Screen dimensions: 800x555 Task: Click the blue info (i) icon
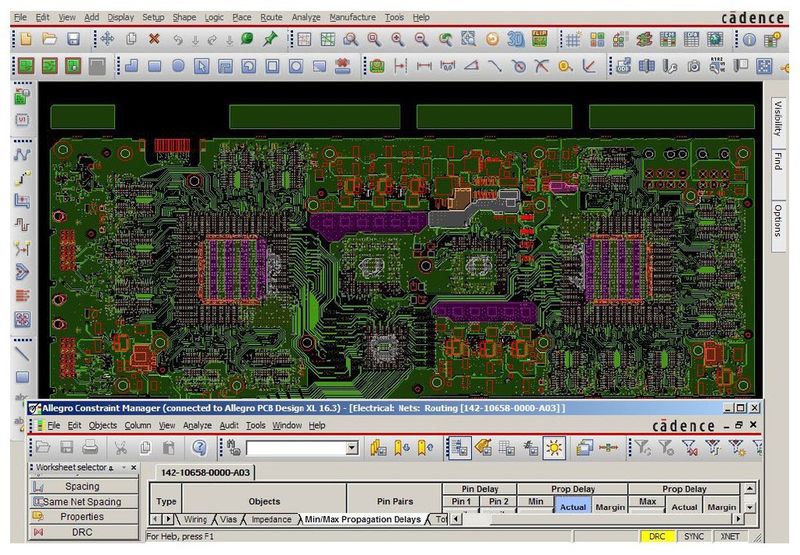pyautogui.click(x=749, y=39)
